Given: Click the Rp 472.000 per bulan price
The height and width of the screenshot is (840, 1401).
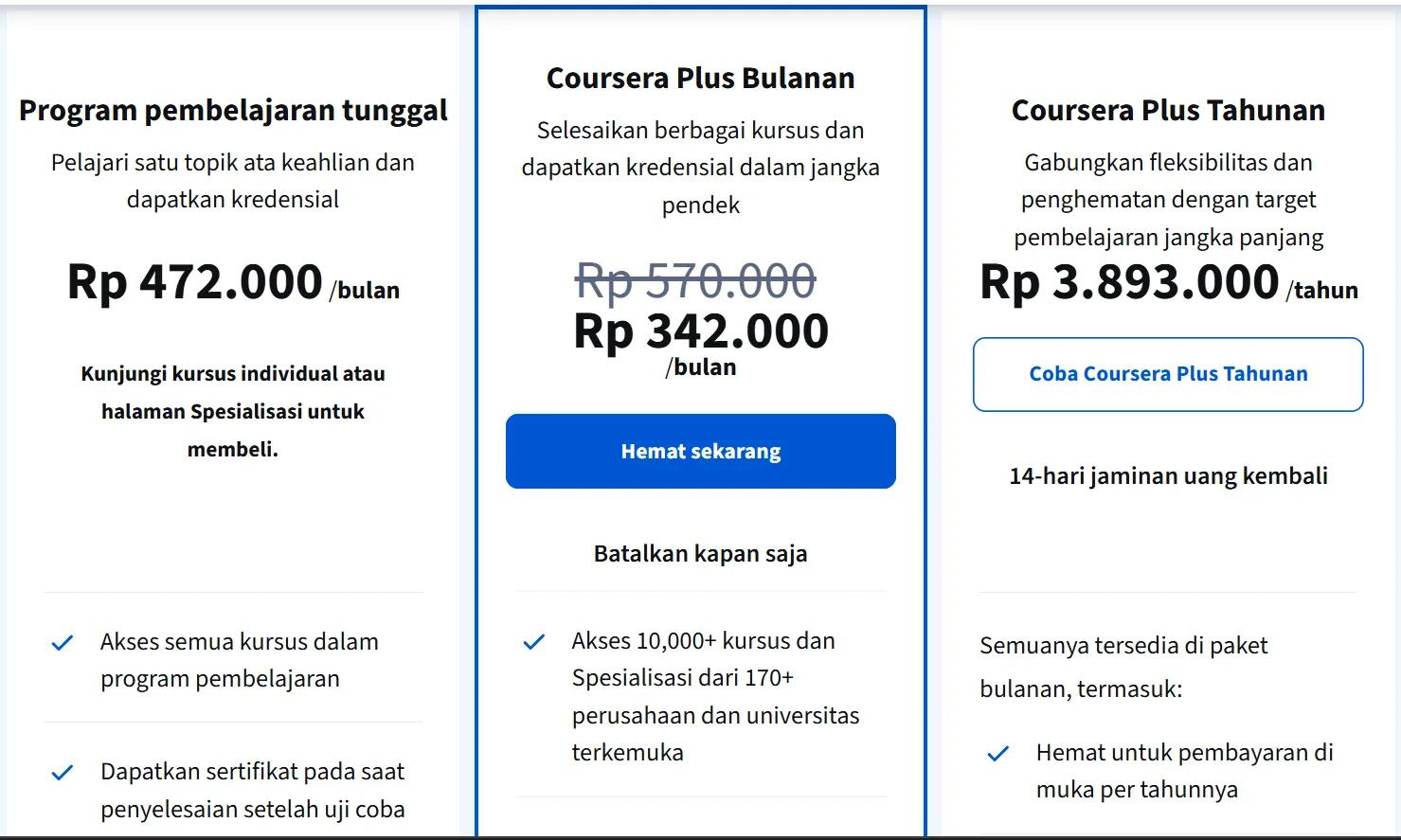Looking at the screenshot, I should tap(233, 282).
